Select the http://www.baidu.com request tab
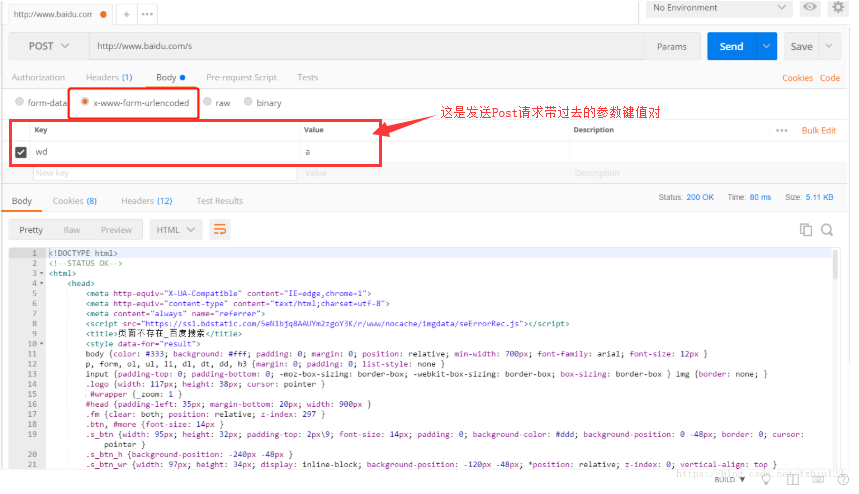Image resolution: width=859 pixels, height=494 pixels. pos(60,14)
